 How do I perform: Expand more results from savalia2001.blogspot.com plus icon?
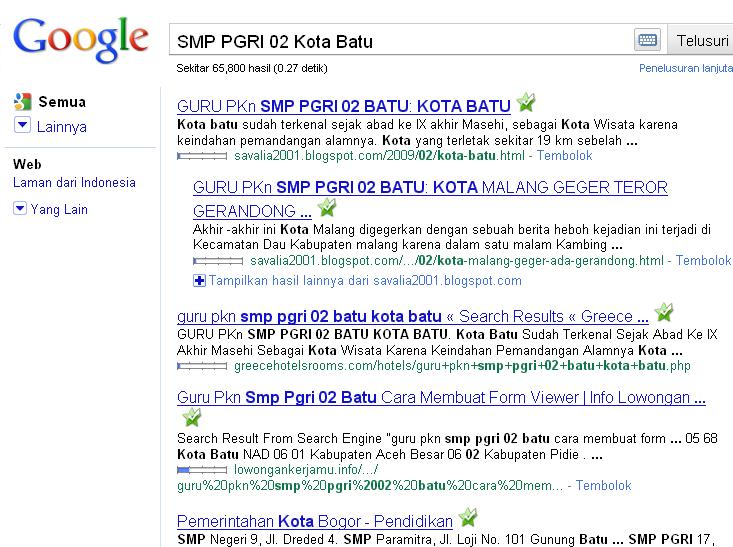pyautogui.click(x=199, y=281)
